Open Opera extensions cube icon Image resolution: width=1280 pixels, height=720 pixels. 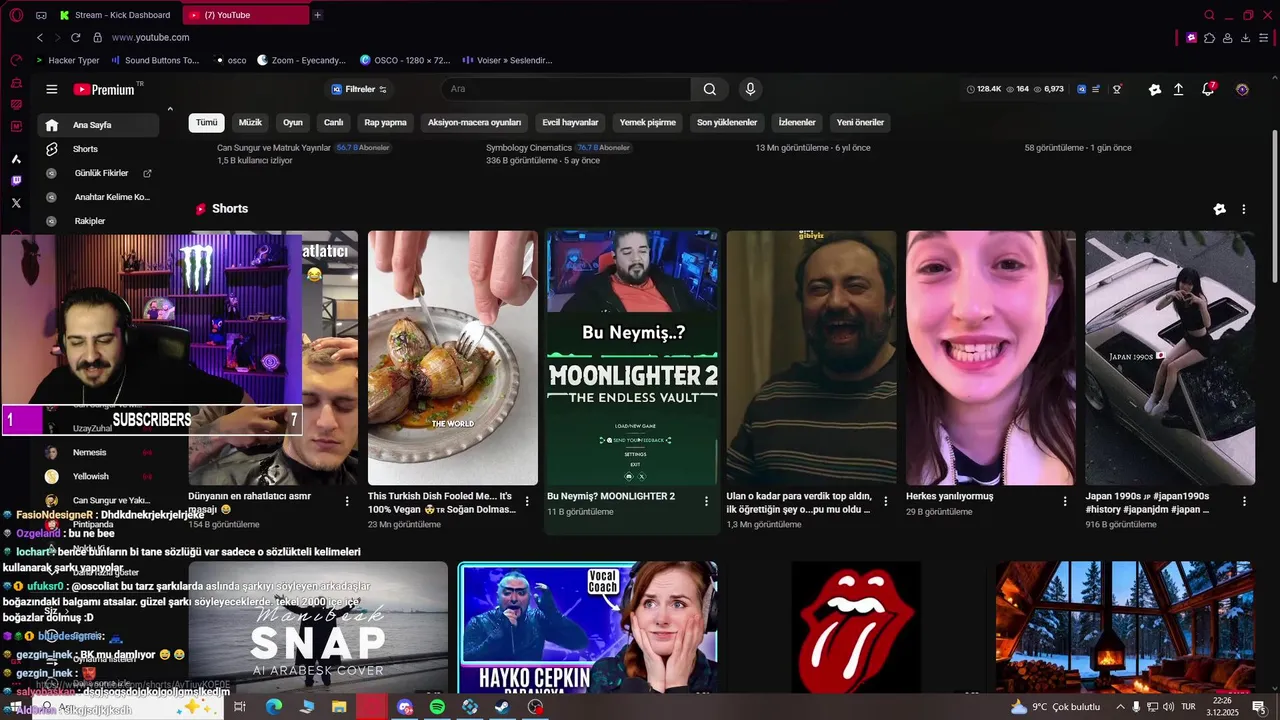(1210, 37)
